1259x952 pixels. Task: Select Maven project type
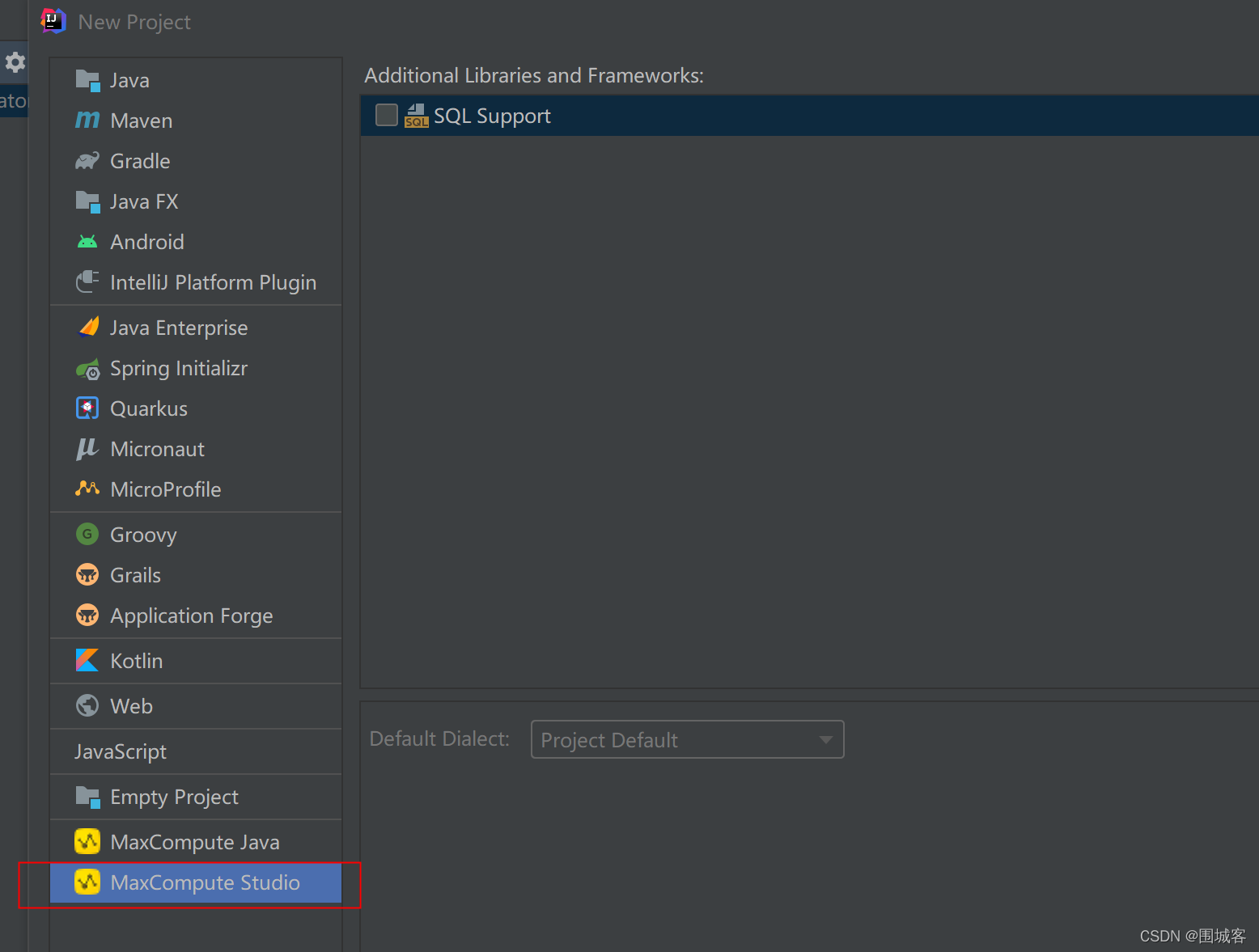pyautogui.click(x=196, y=121)
